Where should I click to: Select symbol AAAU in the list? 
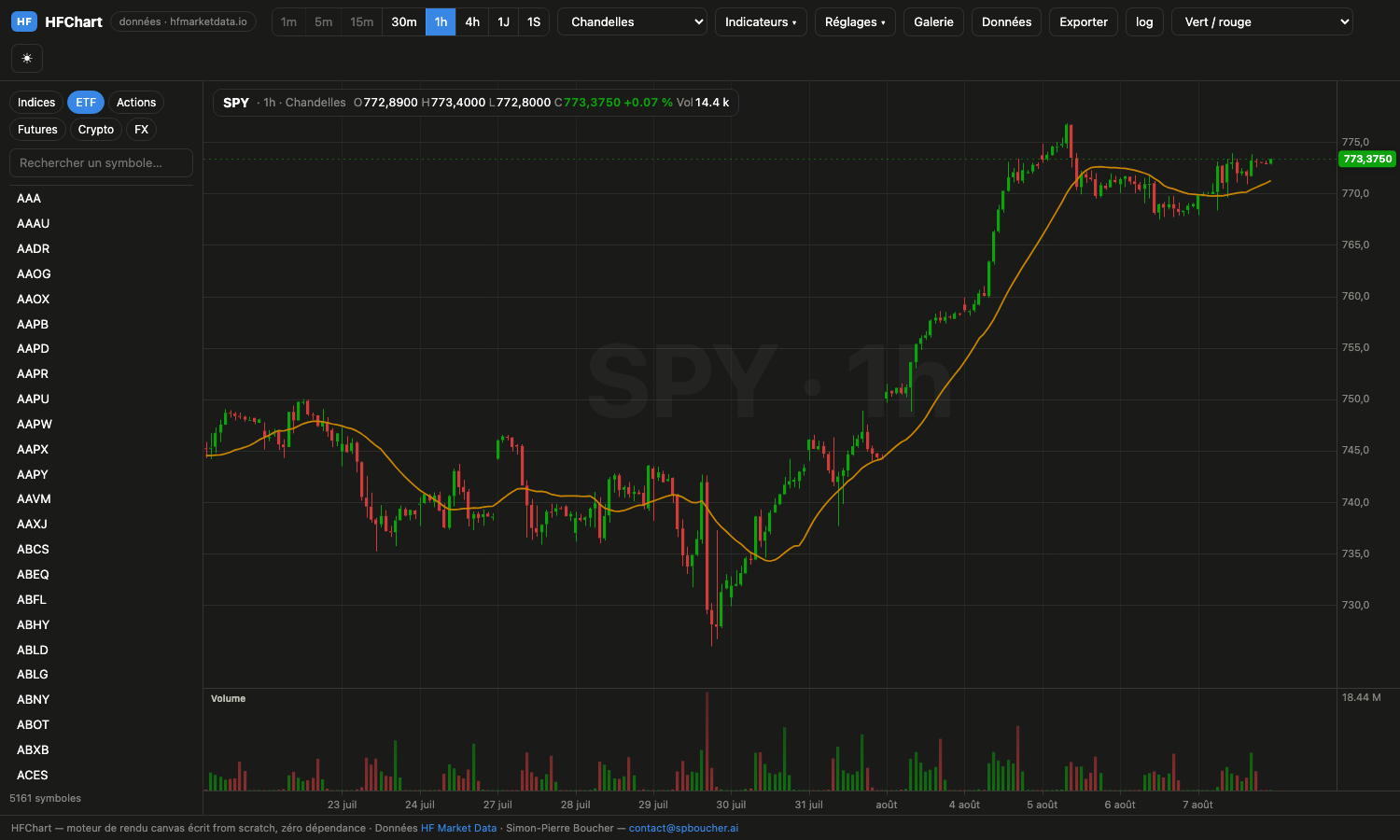click(x=101, y=223)
